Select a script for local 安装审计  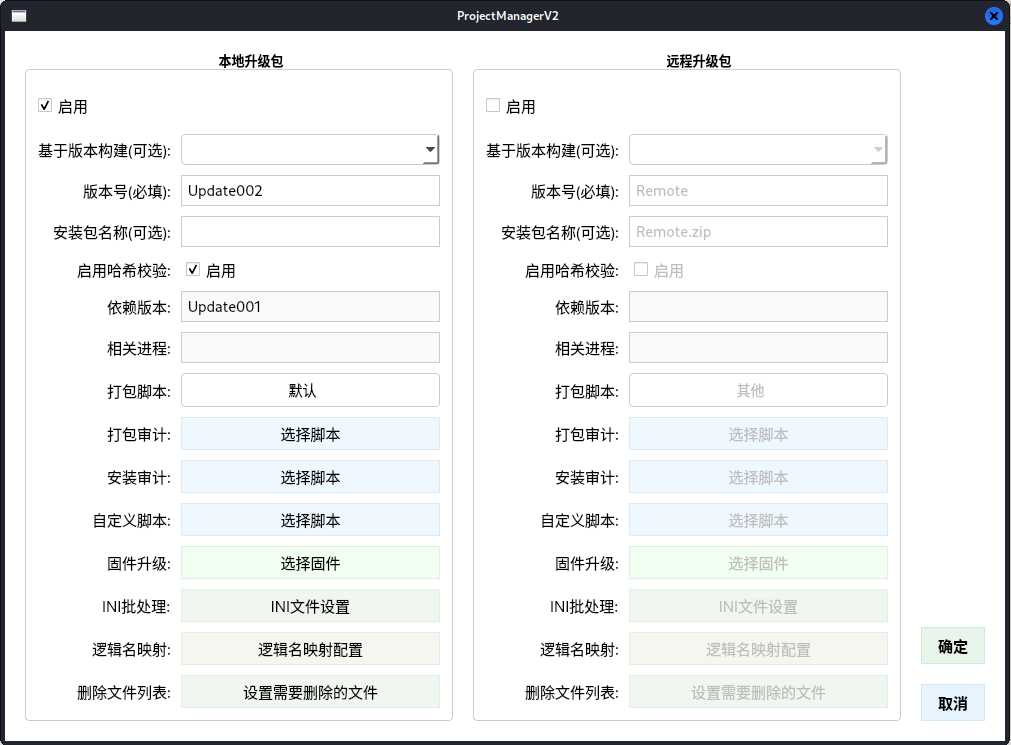[310, 477]
